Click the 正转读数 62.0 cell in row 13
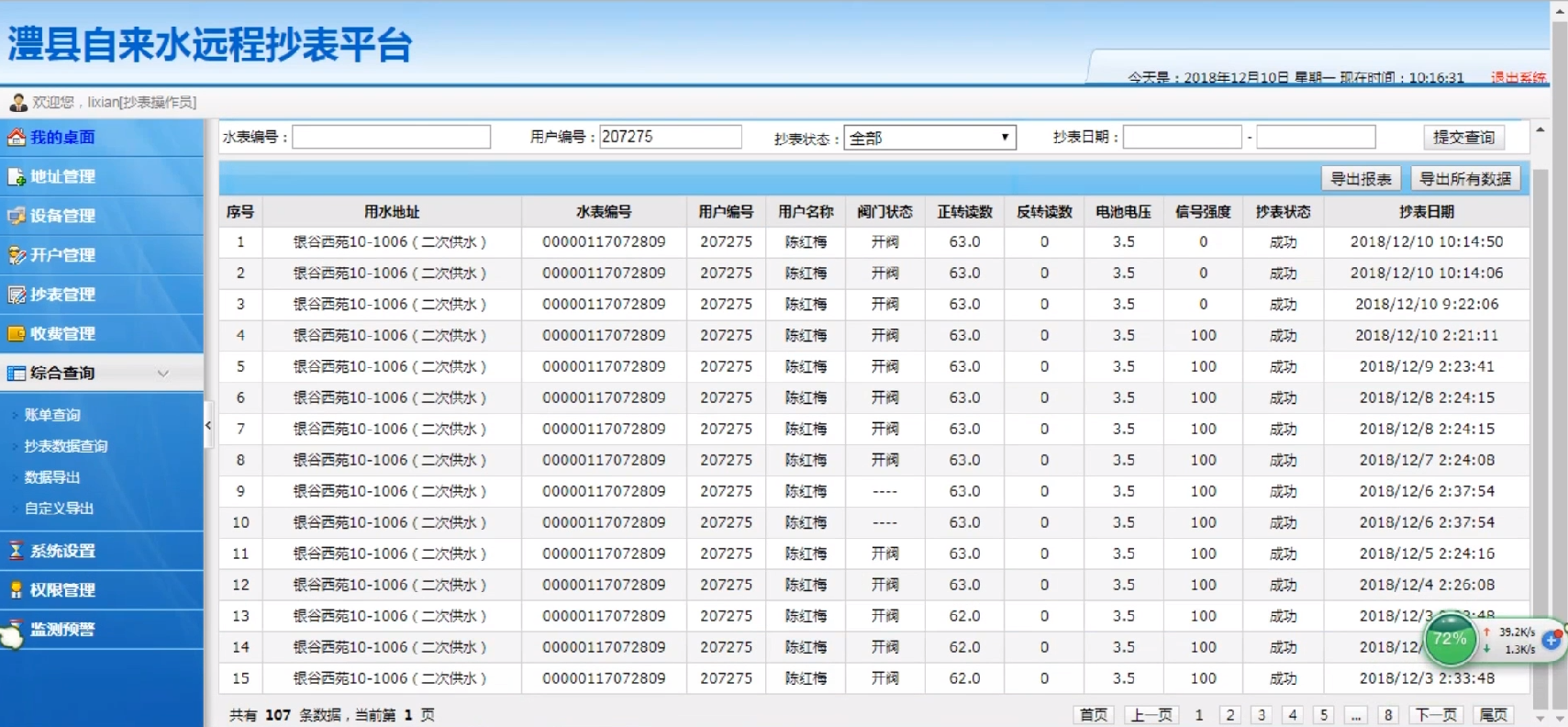Screen dimensions: 1568x727 click(964, 617)
